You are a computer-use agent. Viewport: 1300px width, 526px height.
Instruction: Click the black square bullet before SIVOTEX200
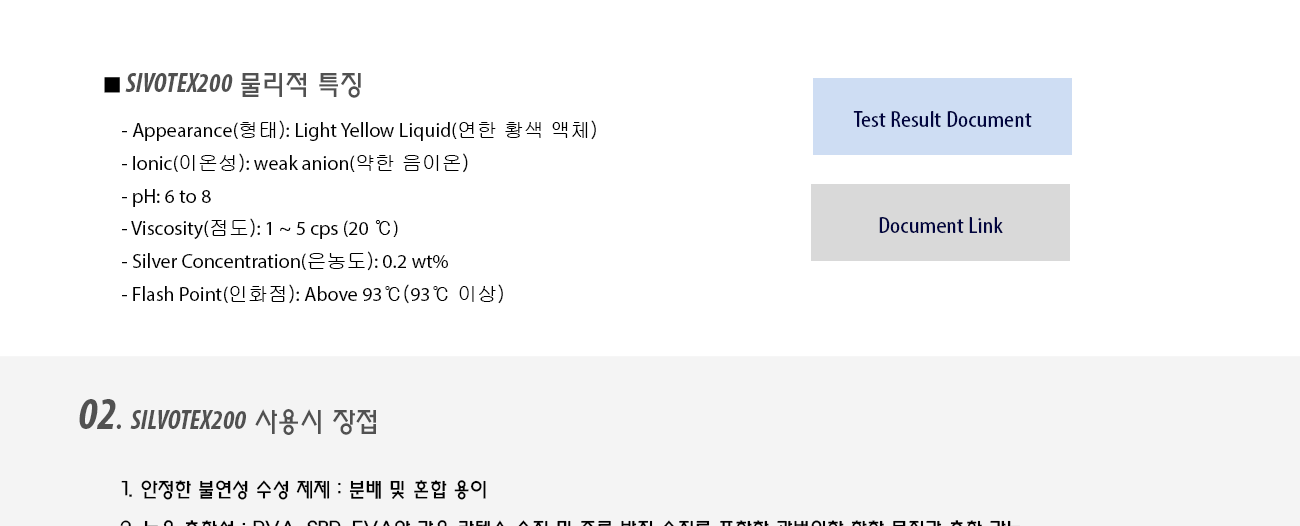pyautogui.click(x=112, y=85)
